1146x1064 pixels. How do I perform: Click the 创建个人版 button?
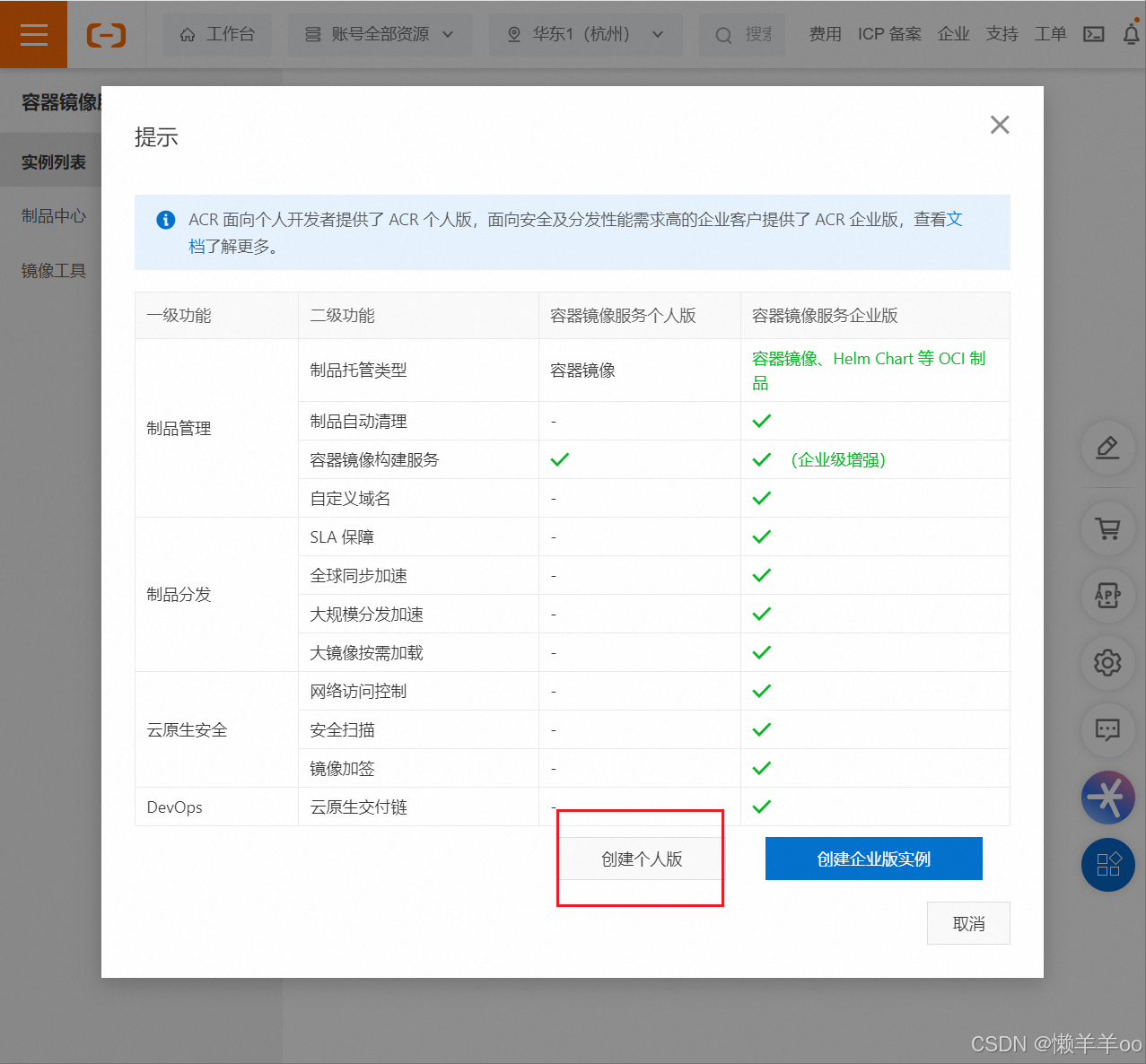click(642, 859)
